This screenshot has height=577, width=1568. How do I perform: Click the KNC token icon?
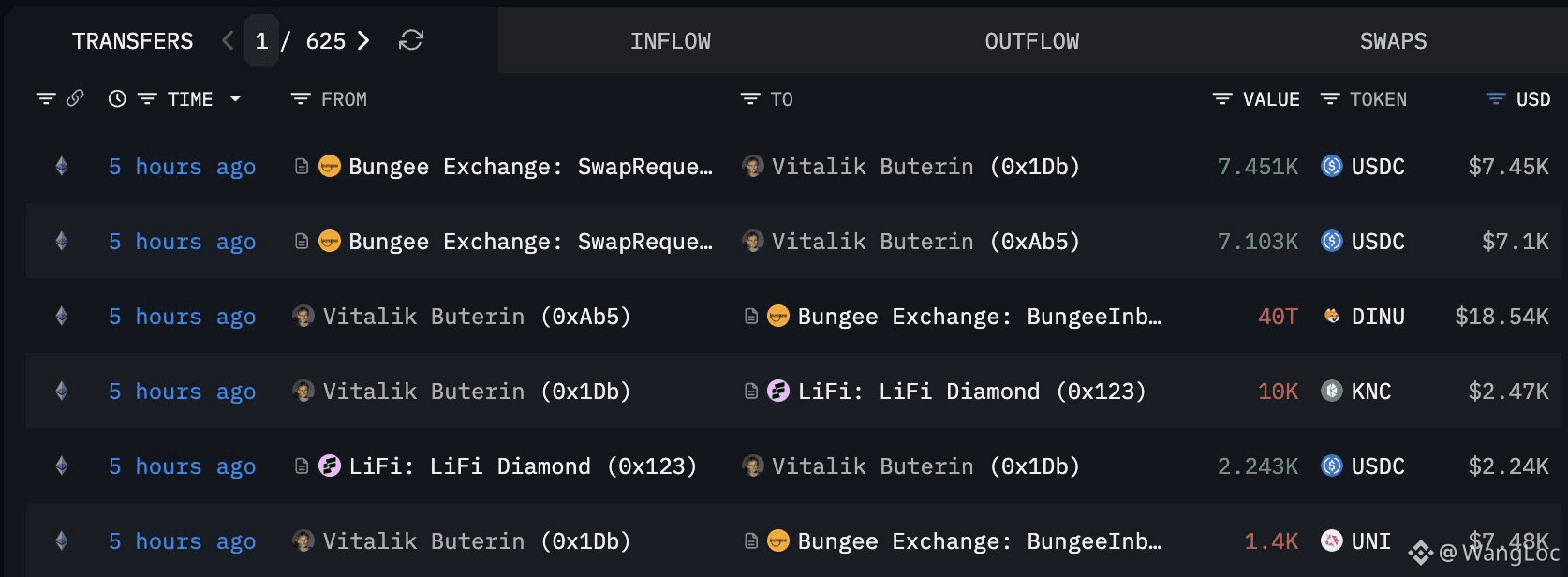pyautogui.click(x=1331, y=392)
